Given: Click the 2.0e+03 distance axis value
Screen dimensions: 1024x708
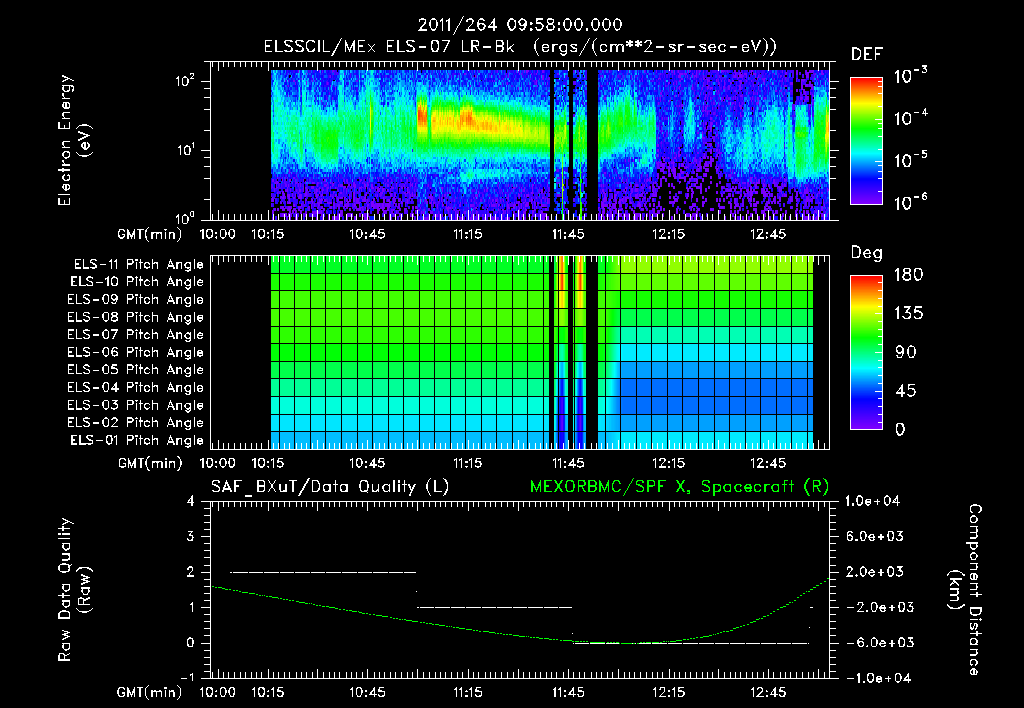Looking at the screenshot, I should point(875,571).
